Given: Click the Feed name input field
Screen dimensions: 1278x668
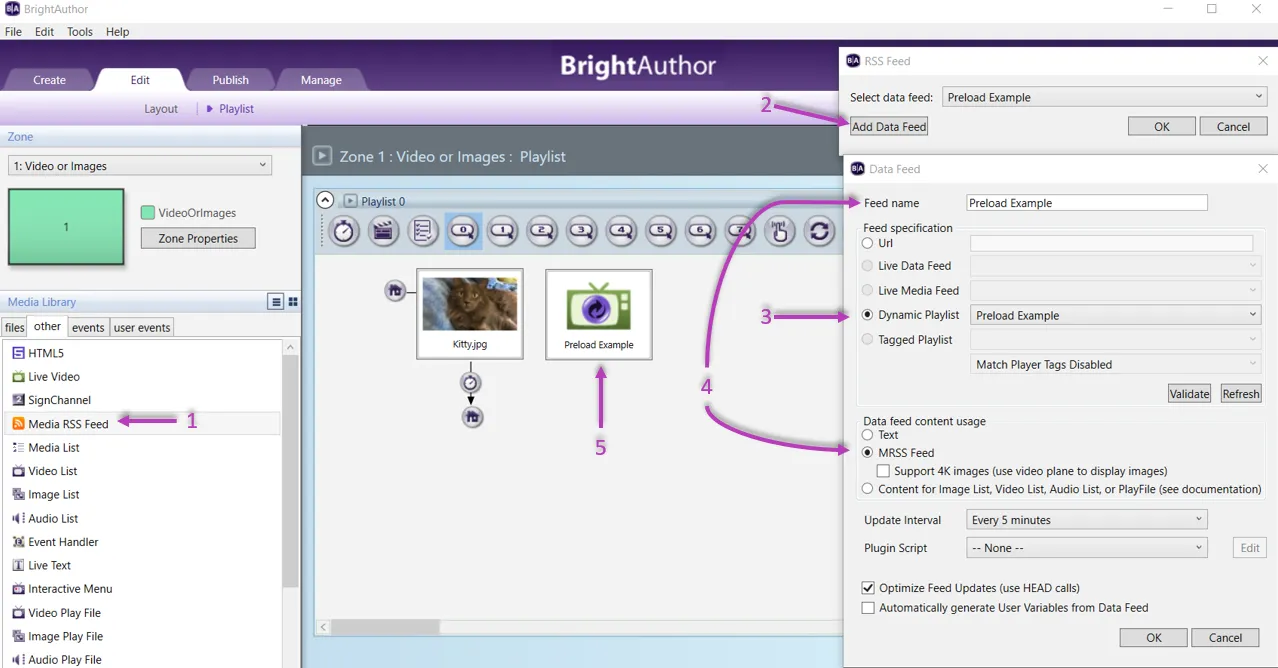Looking at the screenshot, I should coord(1087,203).
